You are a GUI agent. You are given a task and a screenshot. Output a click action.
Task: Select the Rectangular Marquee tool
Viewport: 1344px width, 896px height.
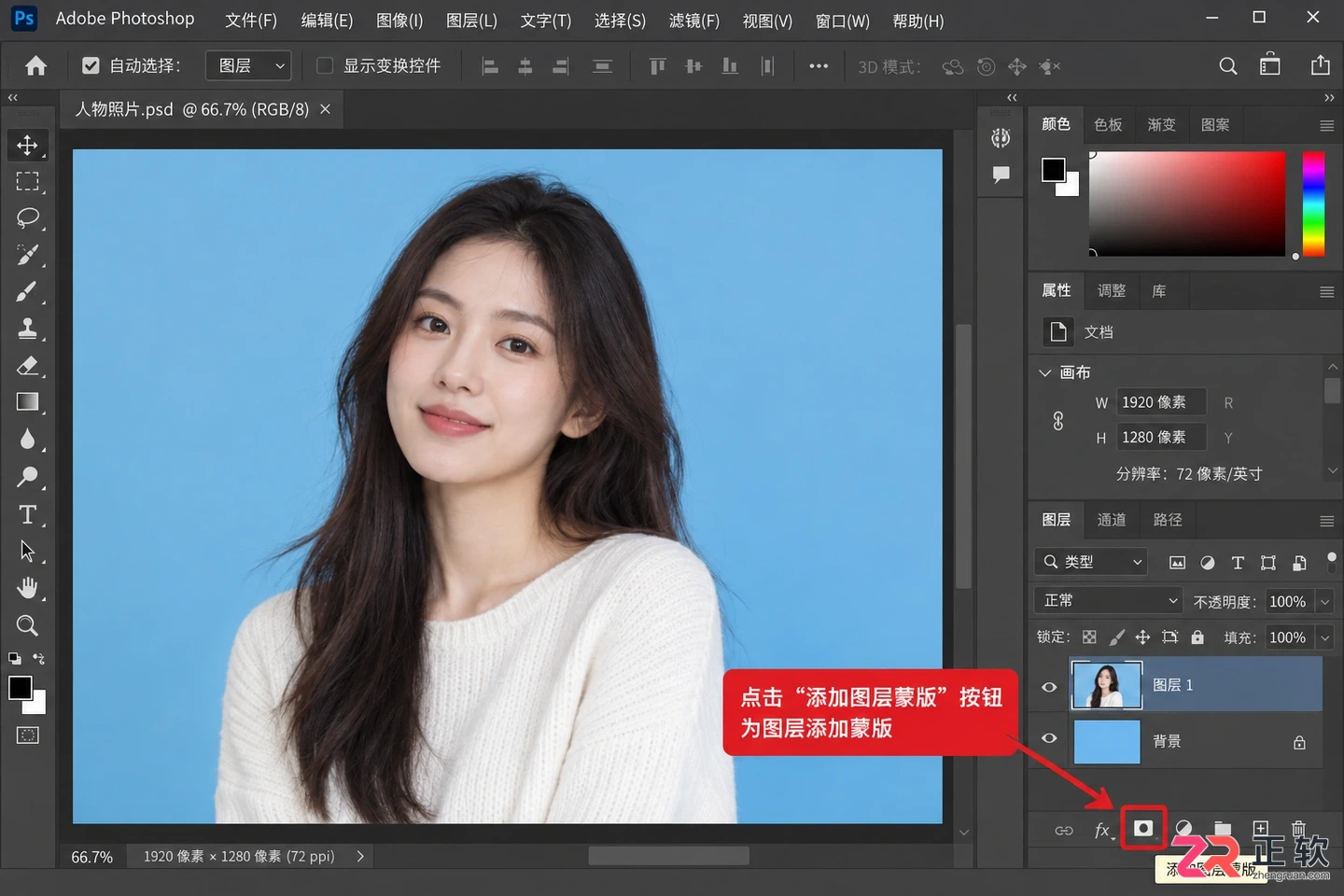(x=27, y=181)
